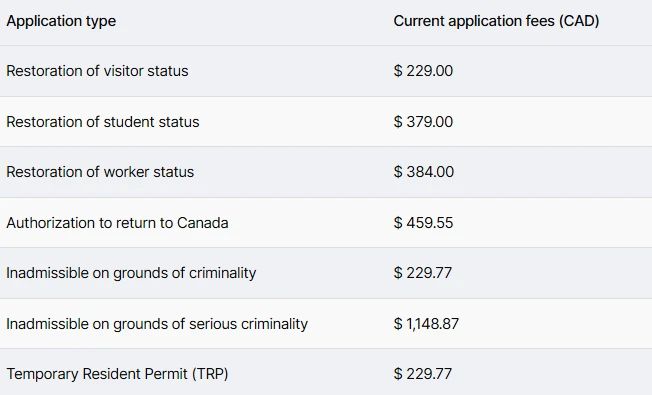This screenshot has height=395, width=652.
Task: Click Inadmissible on grounds of serious criminality
Action: pos(157,324)
